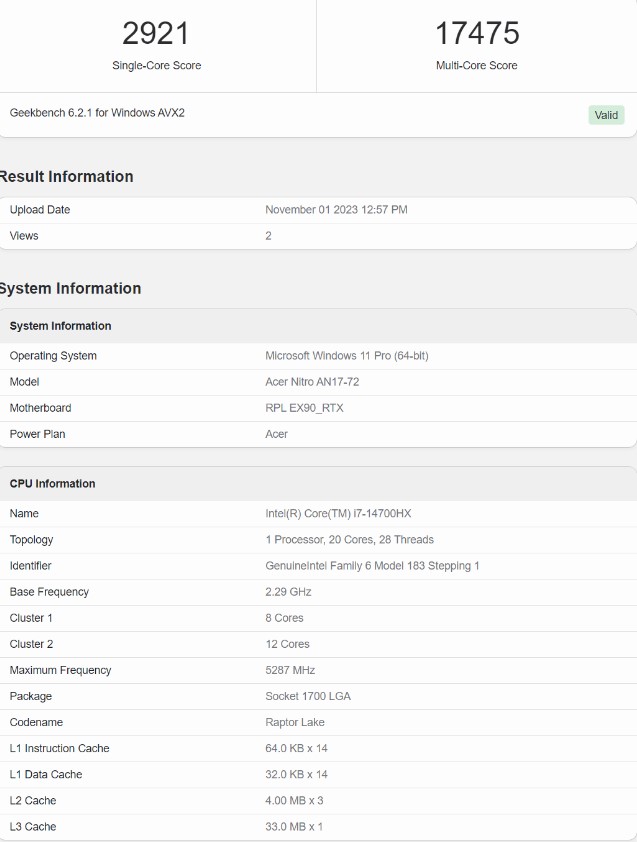
Task: Select package value Socket 1700 LGA
Action: [x=308, y=696]
